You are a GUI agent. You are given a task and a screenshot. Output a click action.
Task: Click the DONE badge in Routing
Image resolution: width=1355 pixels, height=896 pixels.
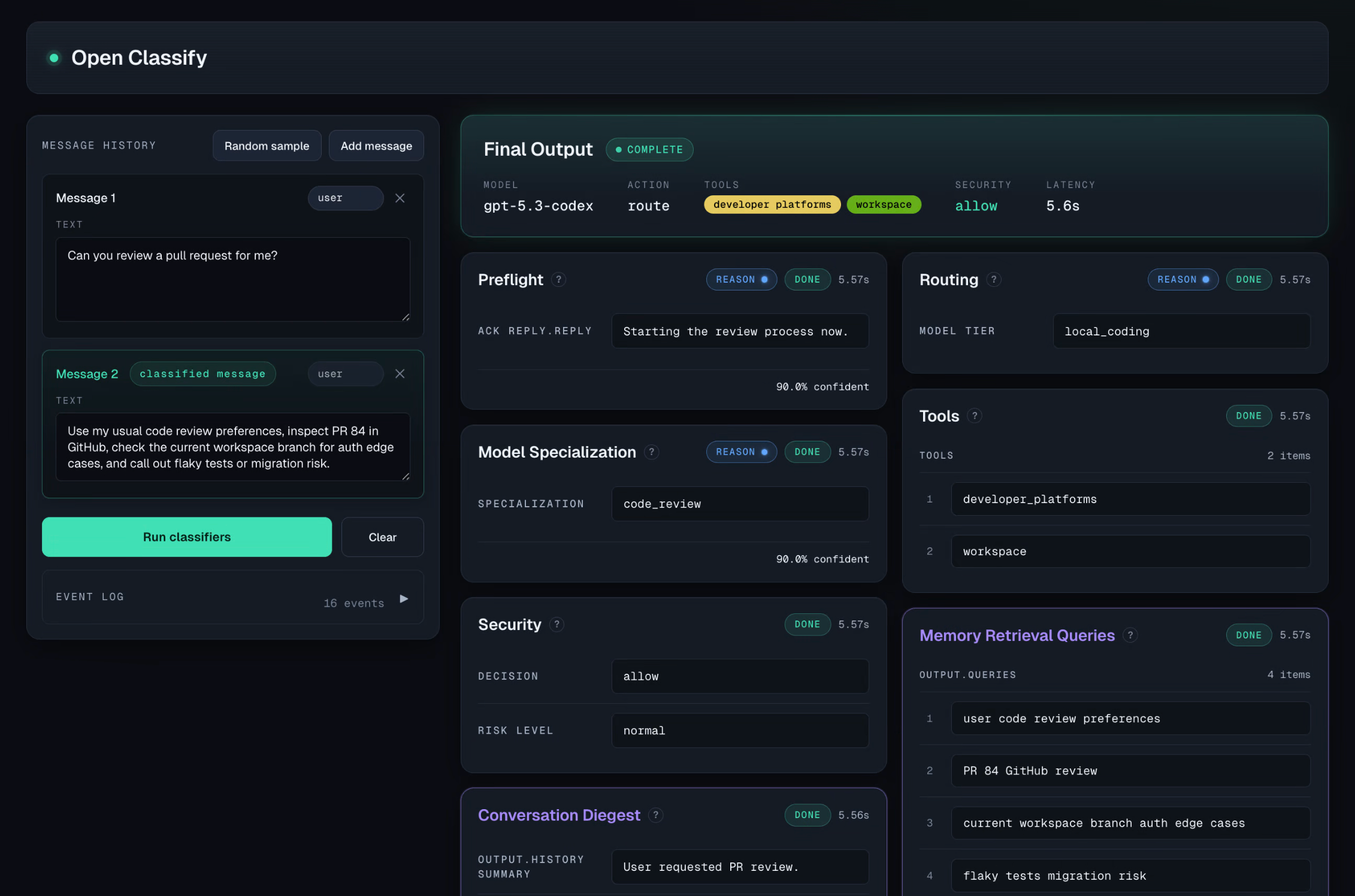pyautogui.click(x=1248, y=280)
